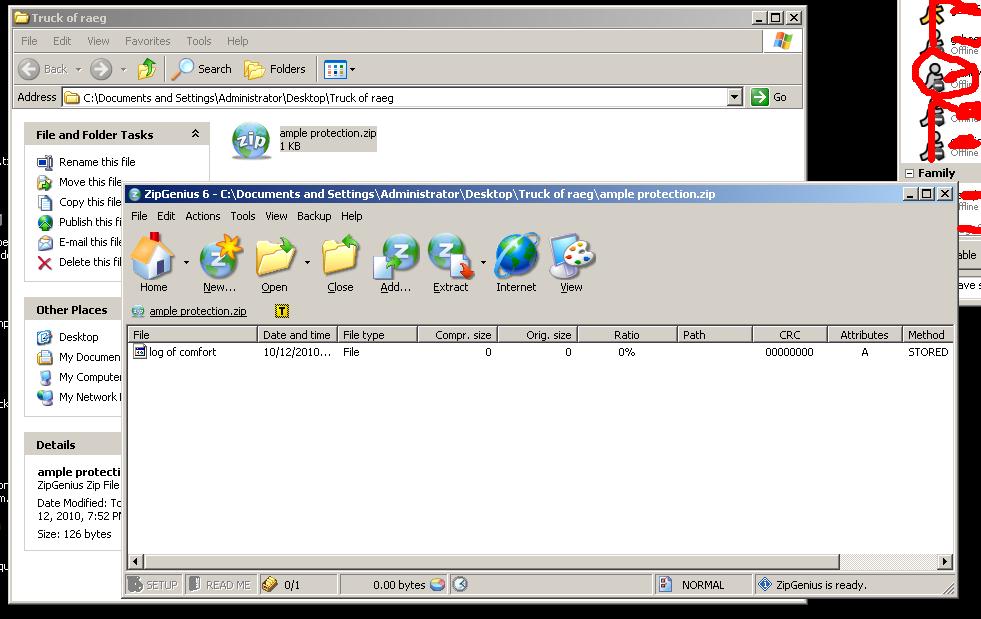Screen dimensions: 981x619
Task: Select the log of comfort file row
Action: point(182,352)
